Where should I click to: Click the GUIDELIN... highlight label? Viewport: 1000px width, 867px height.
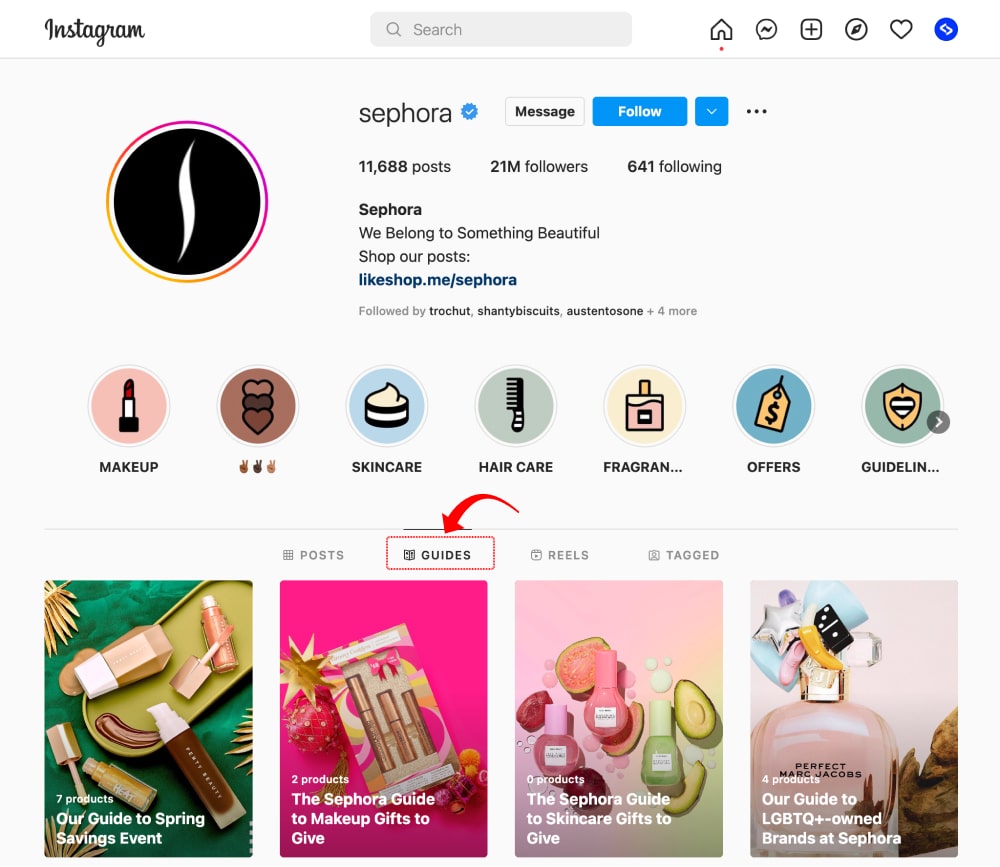[x=900, y=467]
